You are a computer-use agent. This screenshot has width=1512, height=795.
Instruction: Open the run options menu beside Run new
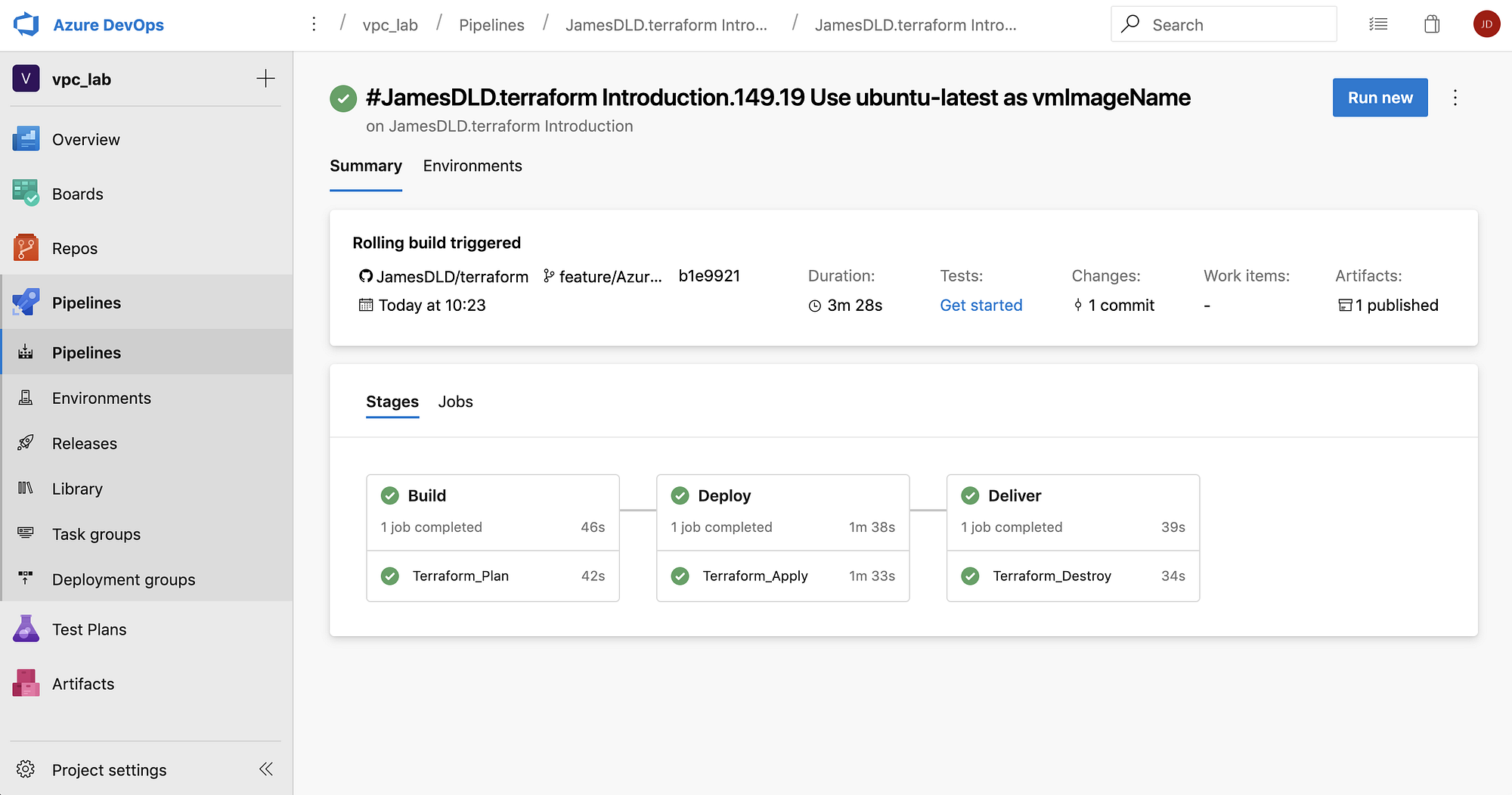point(1455,97)
